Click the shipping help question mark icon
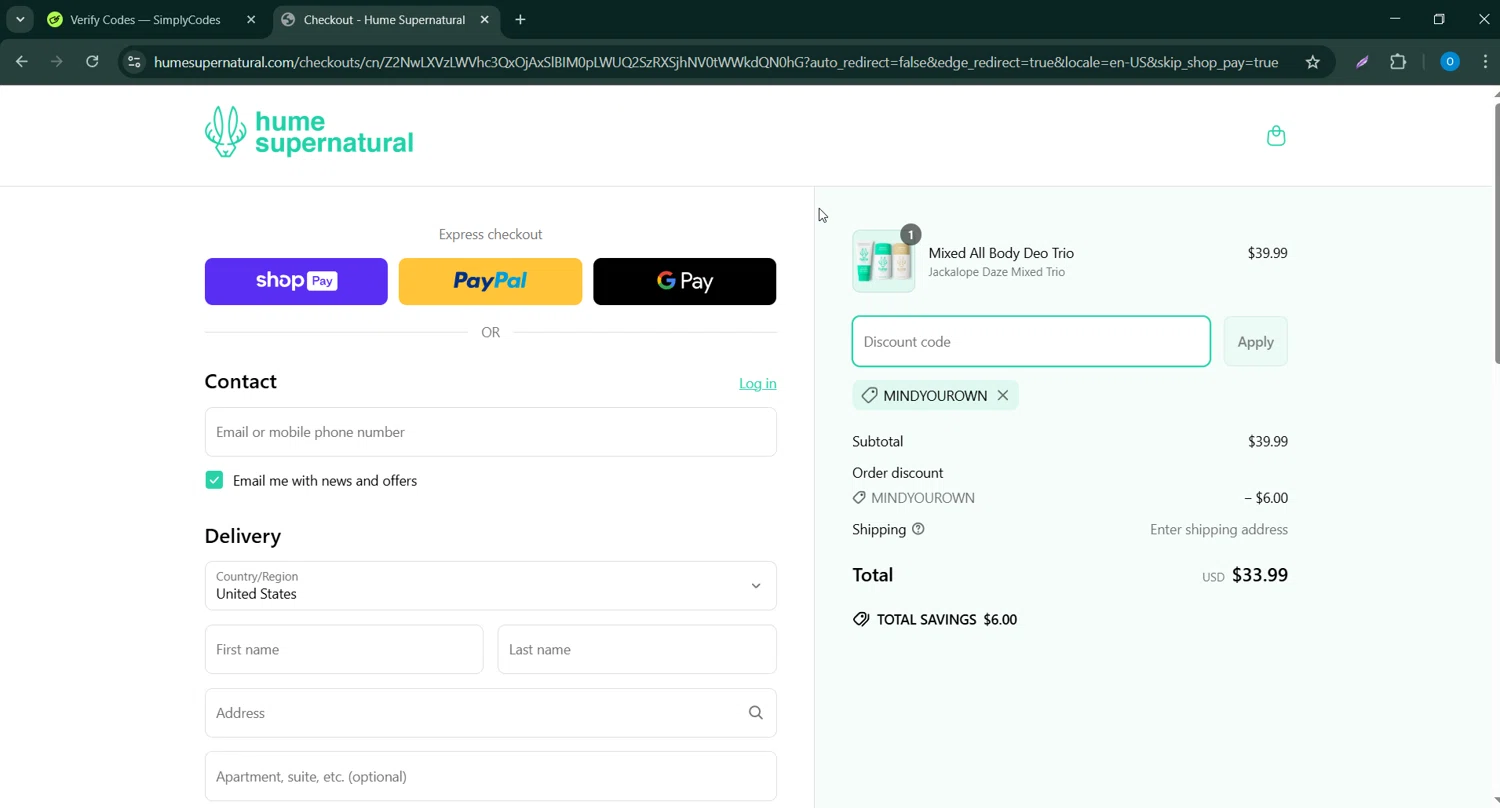 click(x=918, y=530)
